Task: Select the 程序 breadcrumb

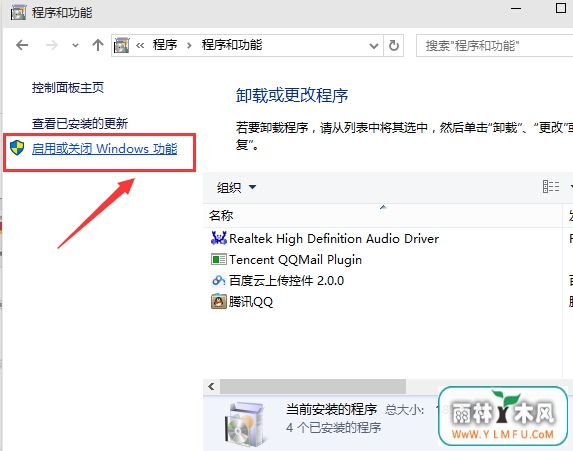Action: [165, 45]
